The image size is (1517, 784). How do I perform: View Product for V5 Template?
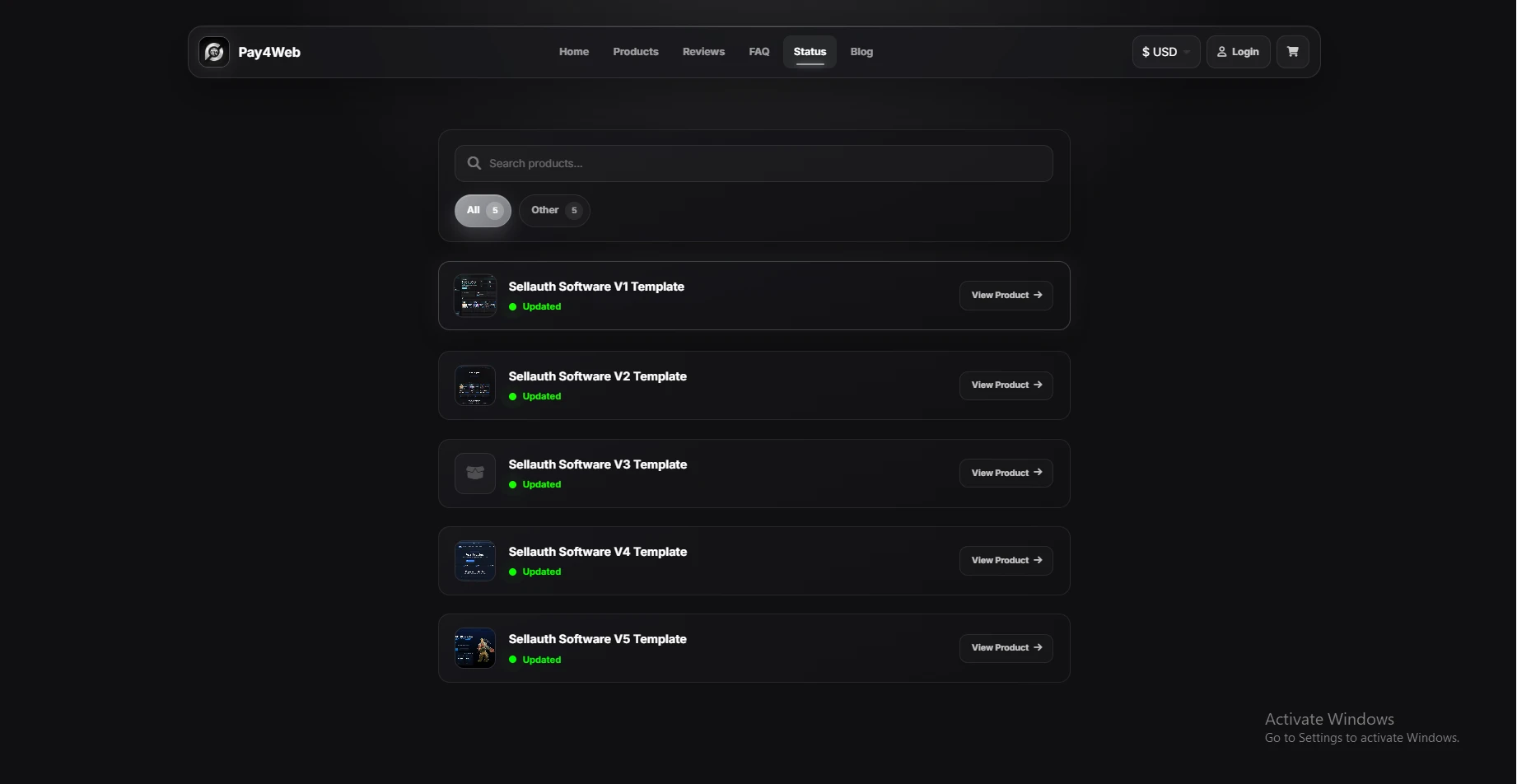click(1006, 647)
